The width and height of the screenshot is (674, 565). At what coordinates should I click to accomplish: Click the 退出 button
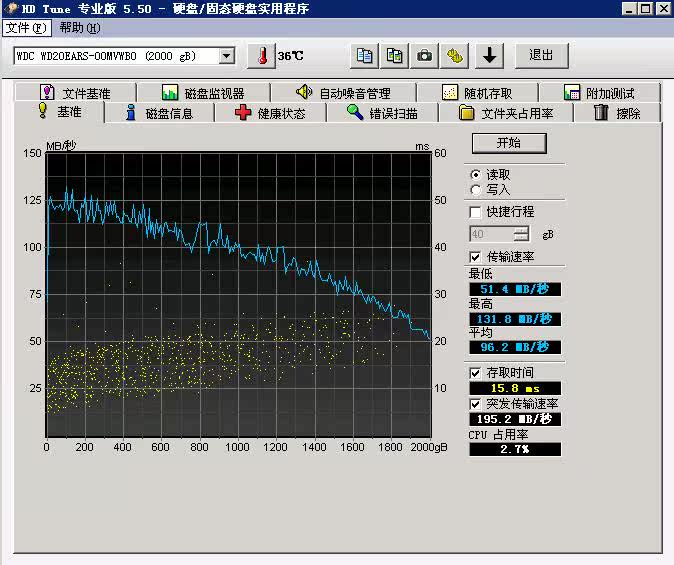pyautogui.click(x=541, y=55)
